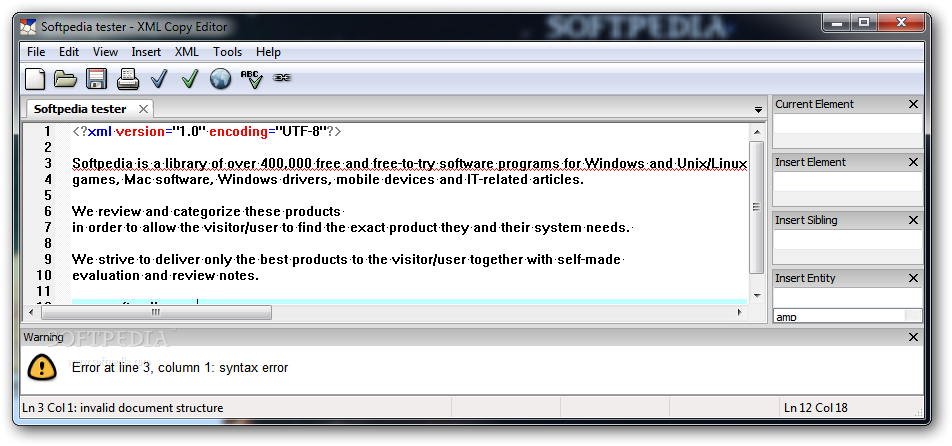Click the XML Copy Editor title bar icon

click(27, 27)
